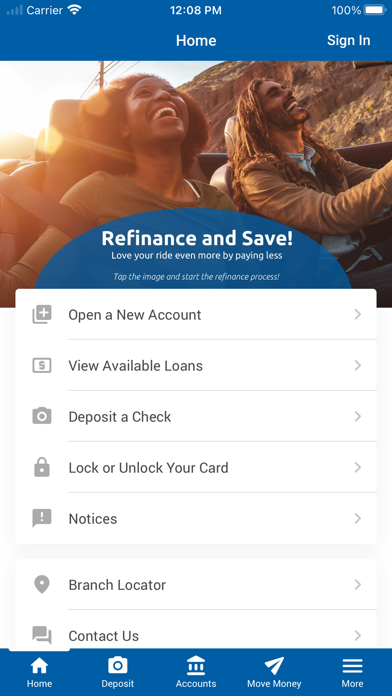Tap the Notices alert bubble icon
392x696 pixels.
click(42, 518)
